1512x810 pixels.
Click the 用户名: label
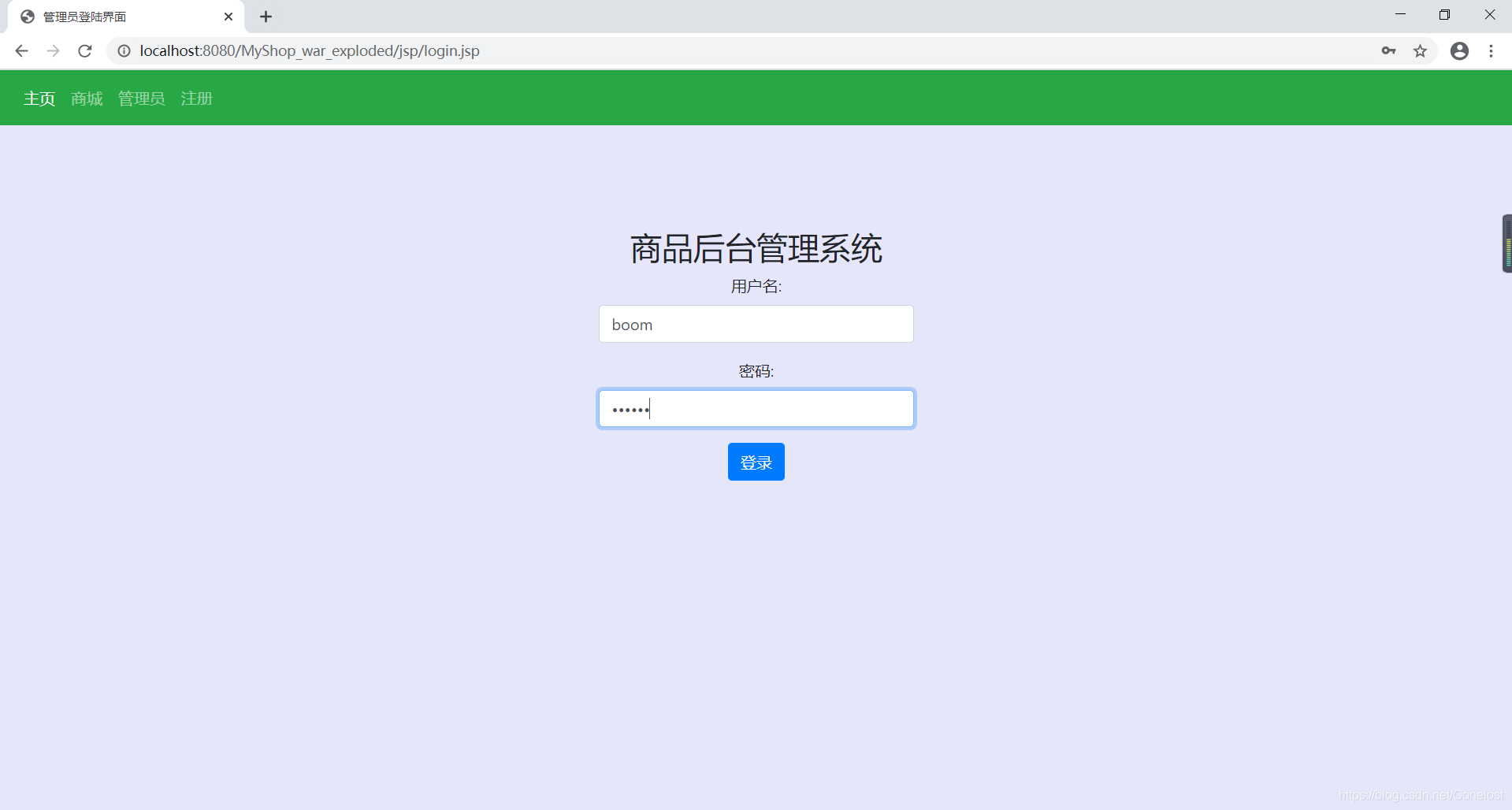(756, 287)
